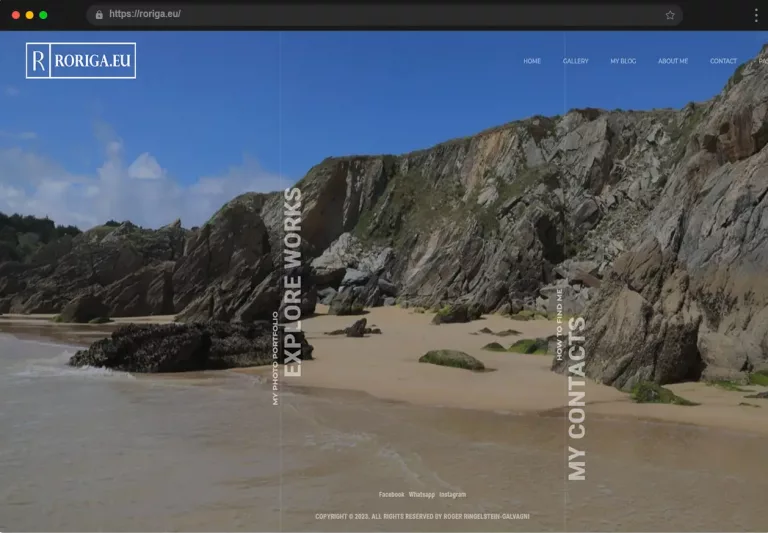
Task: Go to the Gallery page
Action: click(x=575, y=61)
